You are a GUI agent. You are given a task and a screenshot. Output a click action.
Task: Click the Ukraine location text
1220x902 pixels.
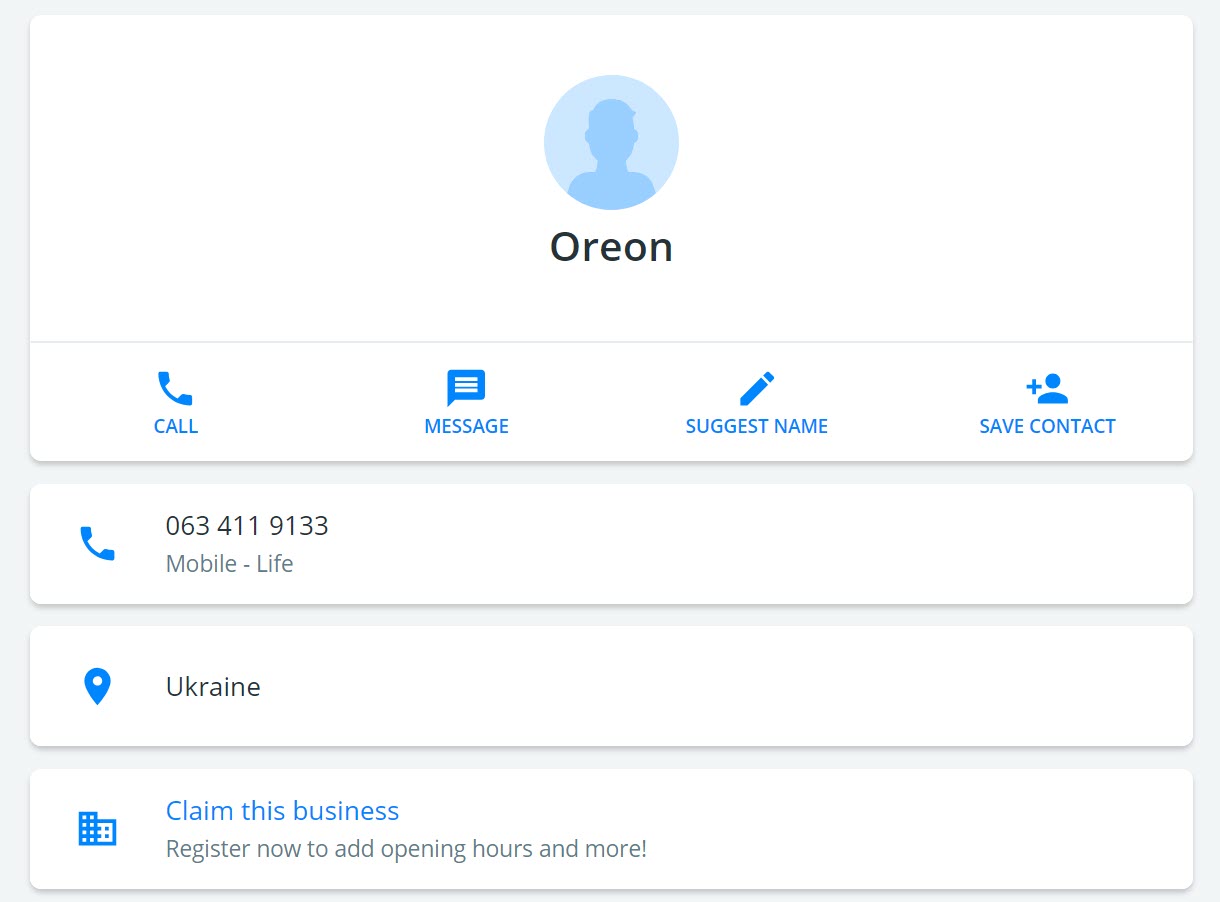(213, 687)
